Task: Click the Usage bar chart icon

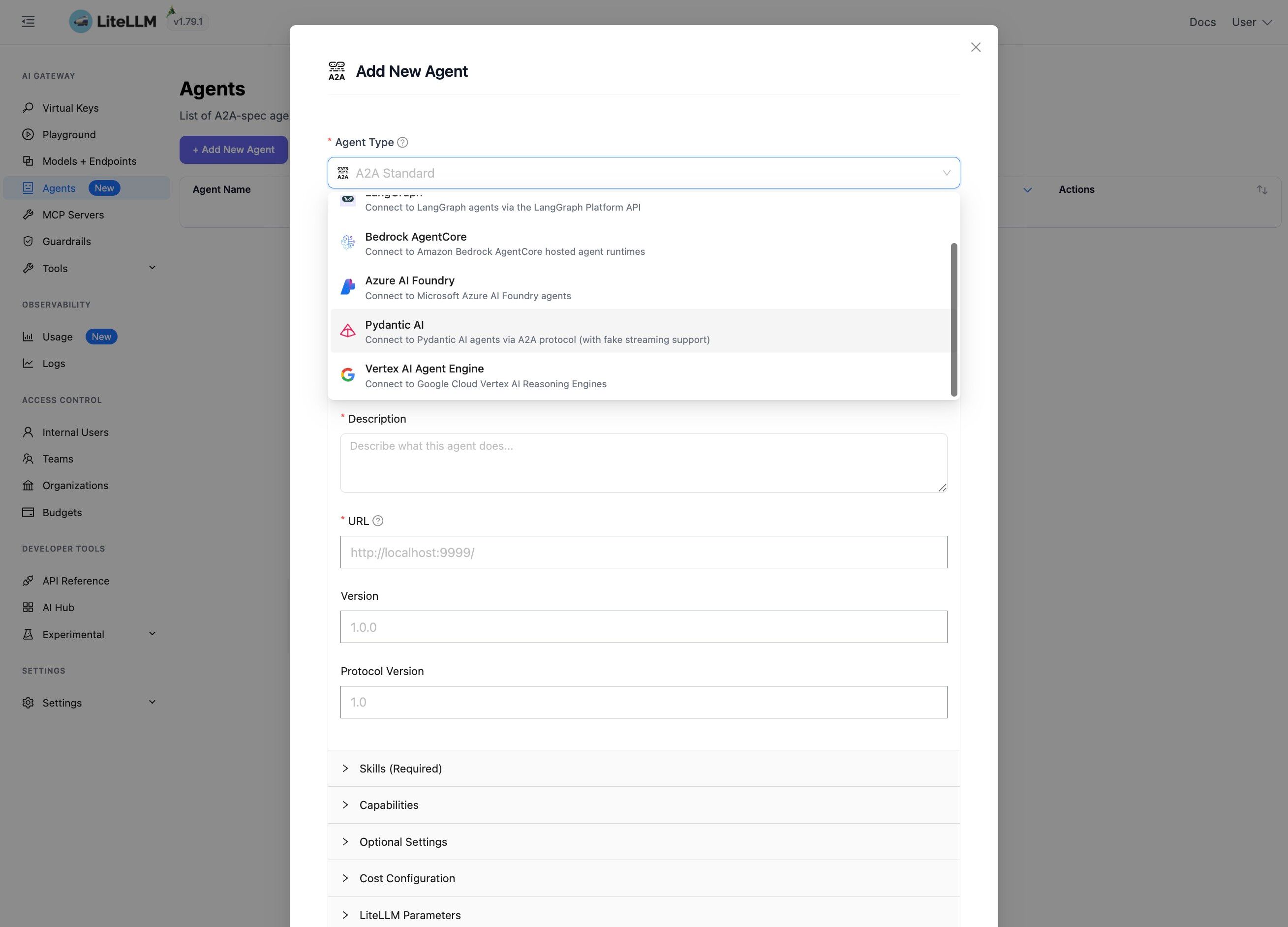Action: tap(28, 337)
